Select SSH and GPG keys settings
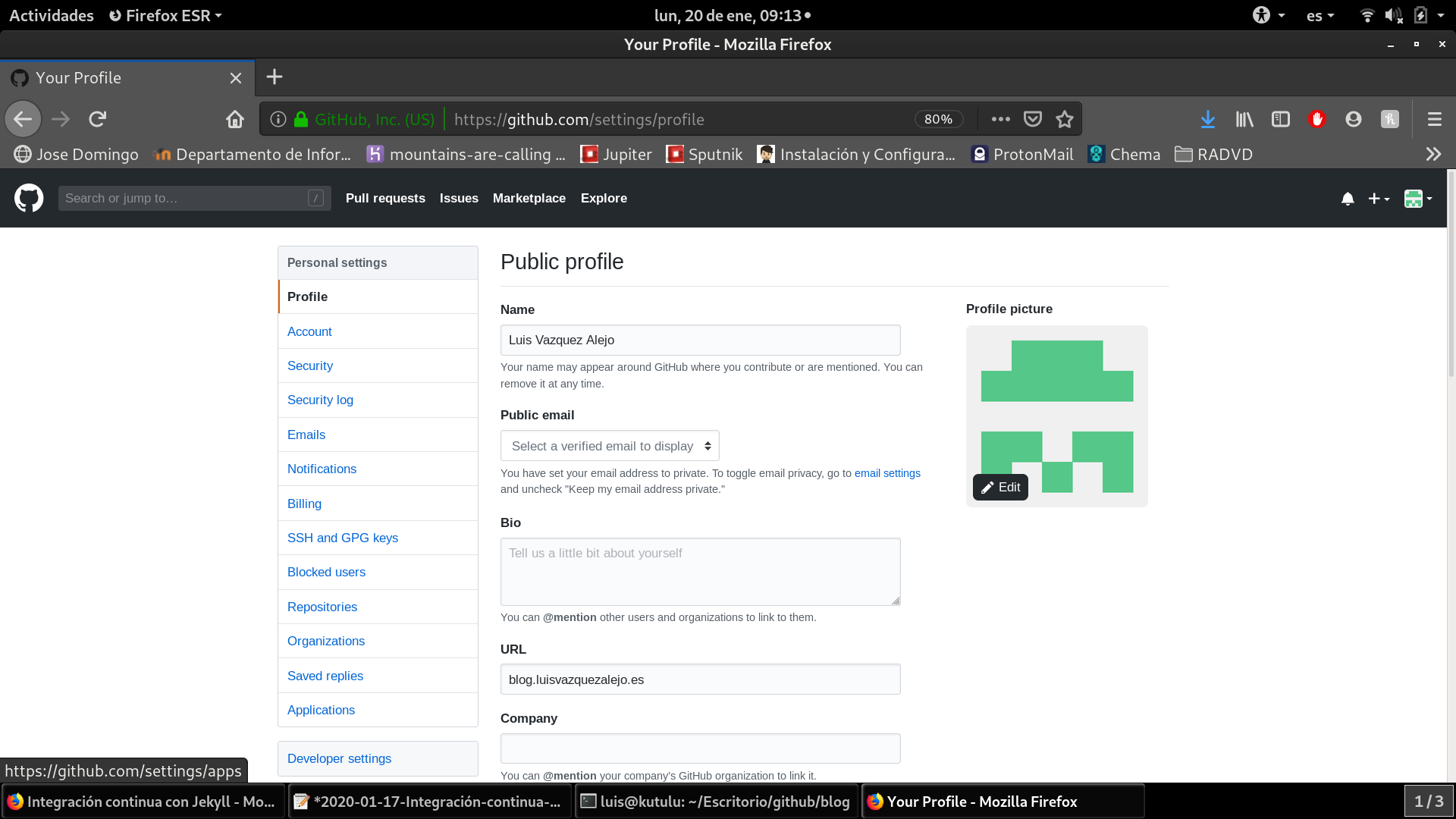The height and width of the screenshot is (819, 1456). (x=343, y=538)
